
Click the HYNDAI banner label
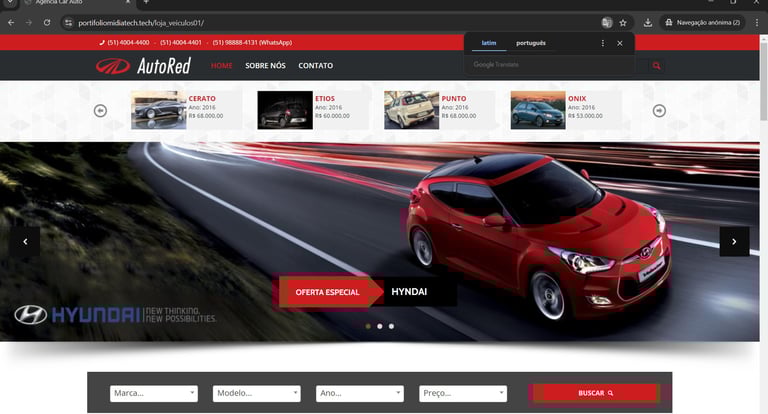coord(409,292)
